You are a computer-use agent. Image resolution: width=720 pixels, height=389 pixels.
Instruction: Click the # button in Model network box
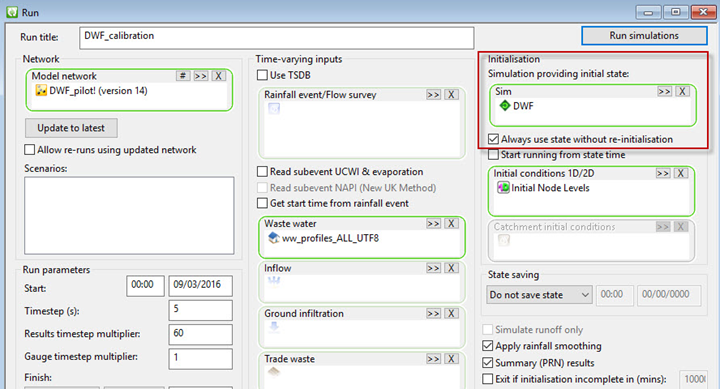183,76
